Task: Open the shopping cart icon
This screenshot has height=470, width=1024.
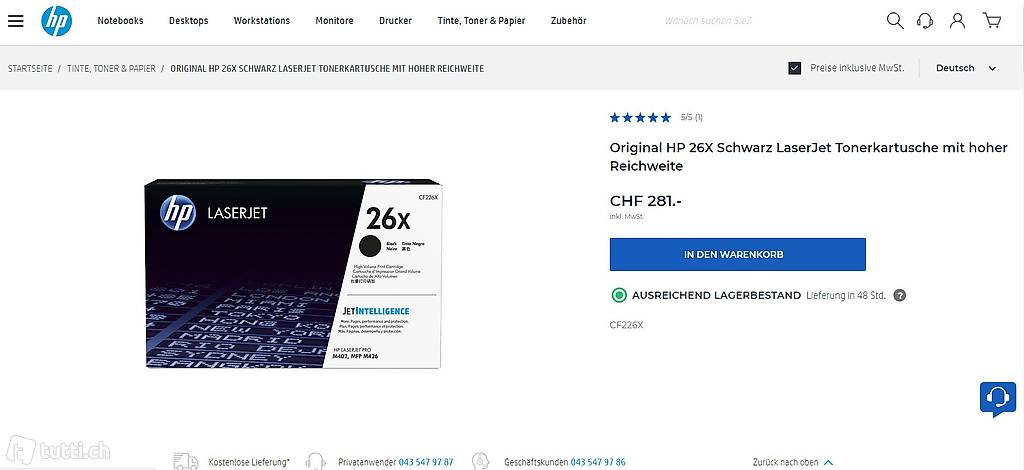Action: tap(991, 20)
